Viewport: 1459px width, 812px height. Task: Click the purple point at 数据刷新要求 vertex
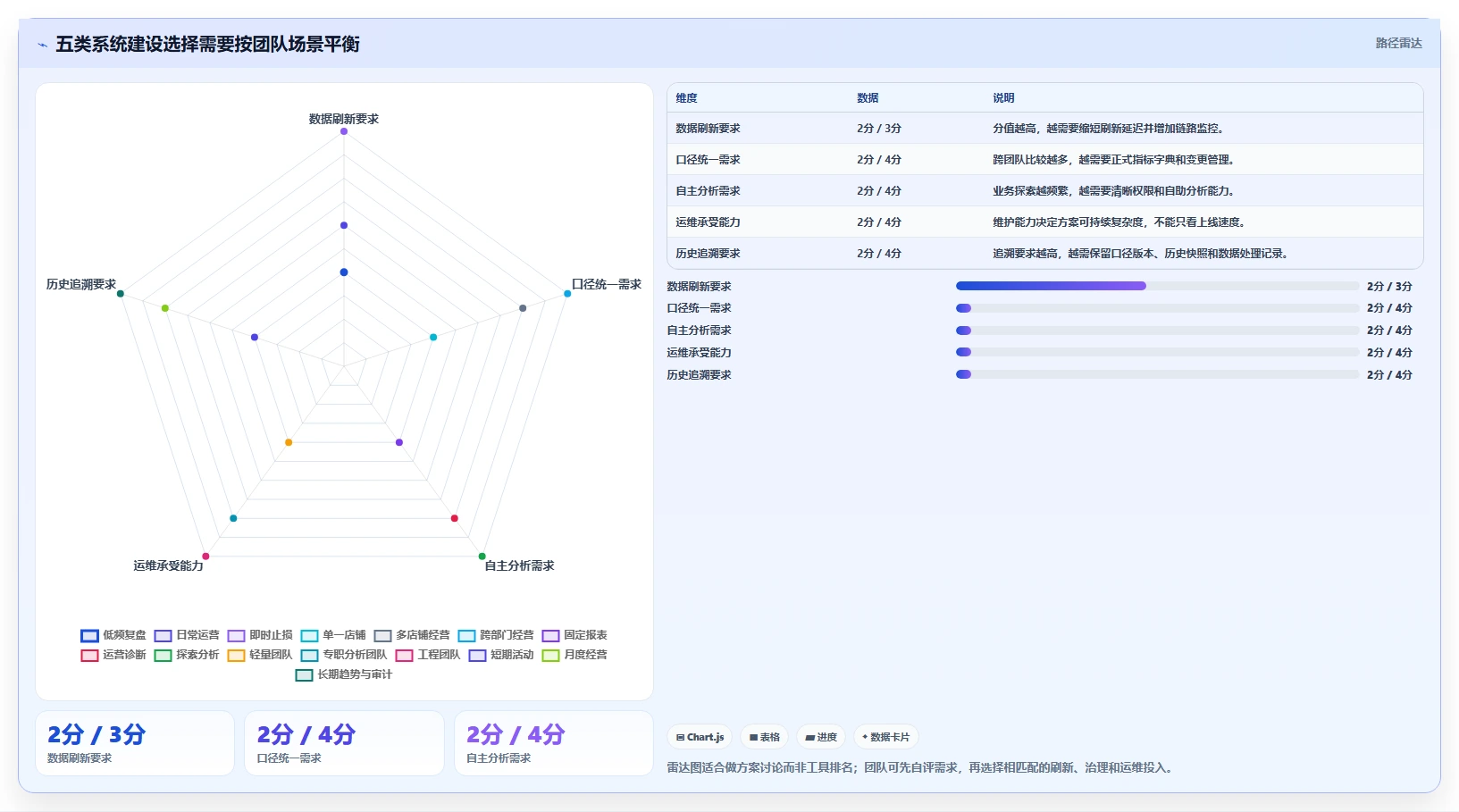(344, 131)
